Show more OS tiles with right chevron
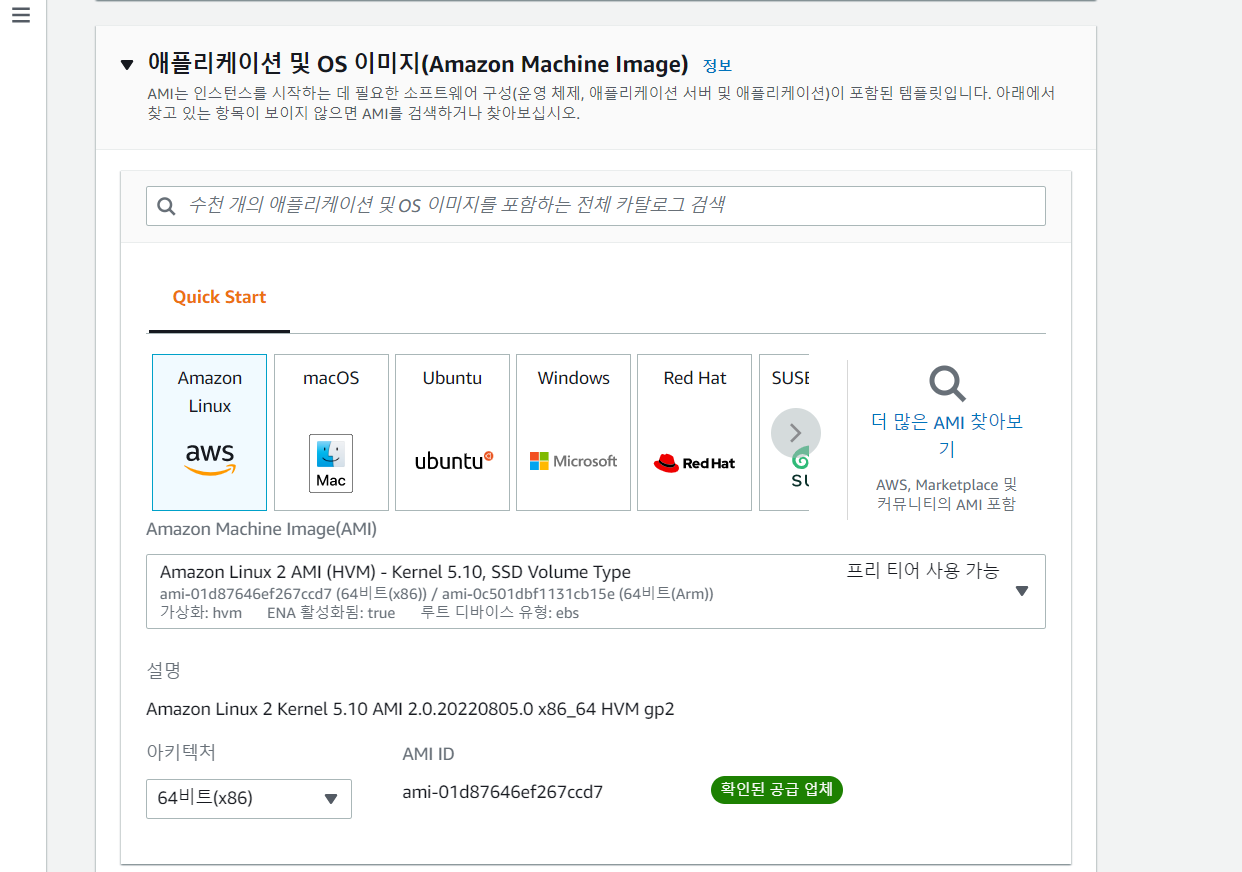 click(x=796, y=433)
